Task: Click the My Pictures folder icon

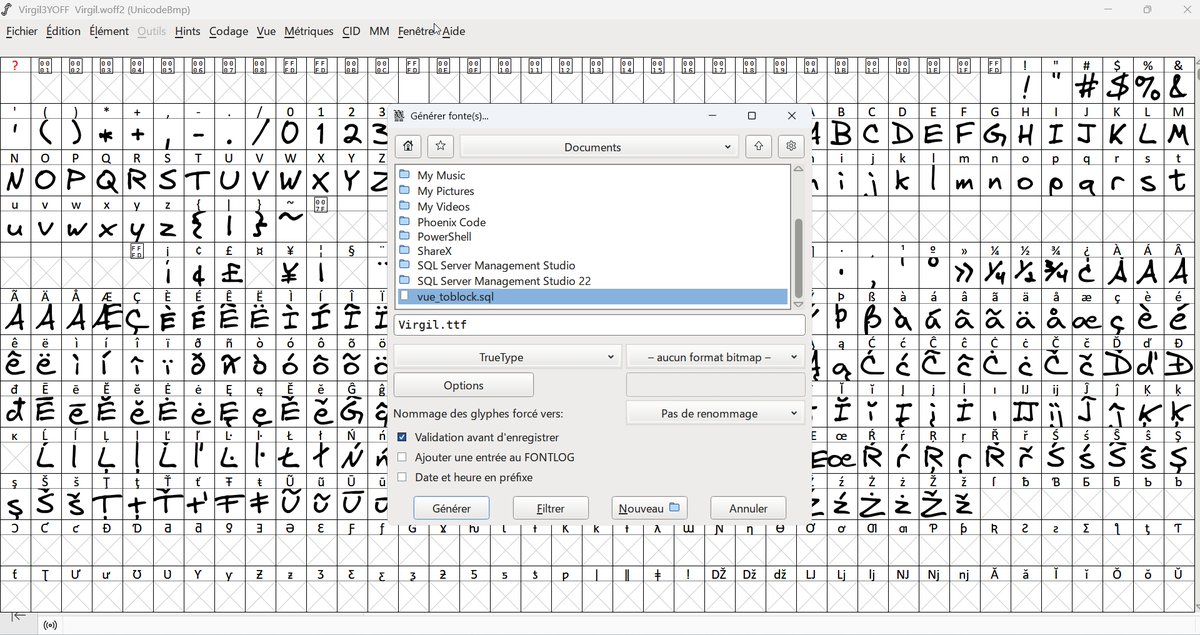Action: point(405,190)
